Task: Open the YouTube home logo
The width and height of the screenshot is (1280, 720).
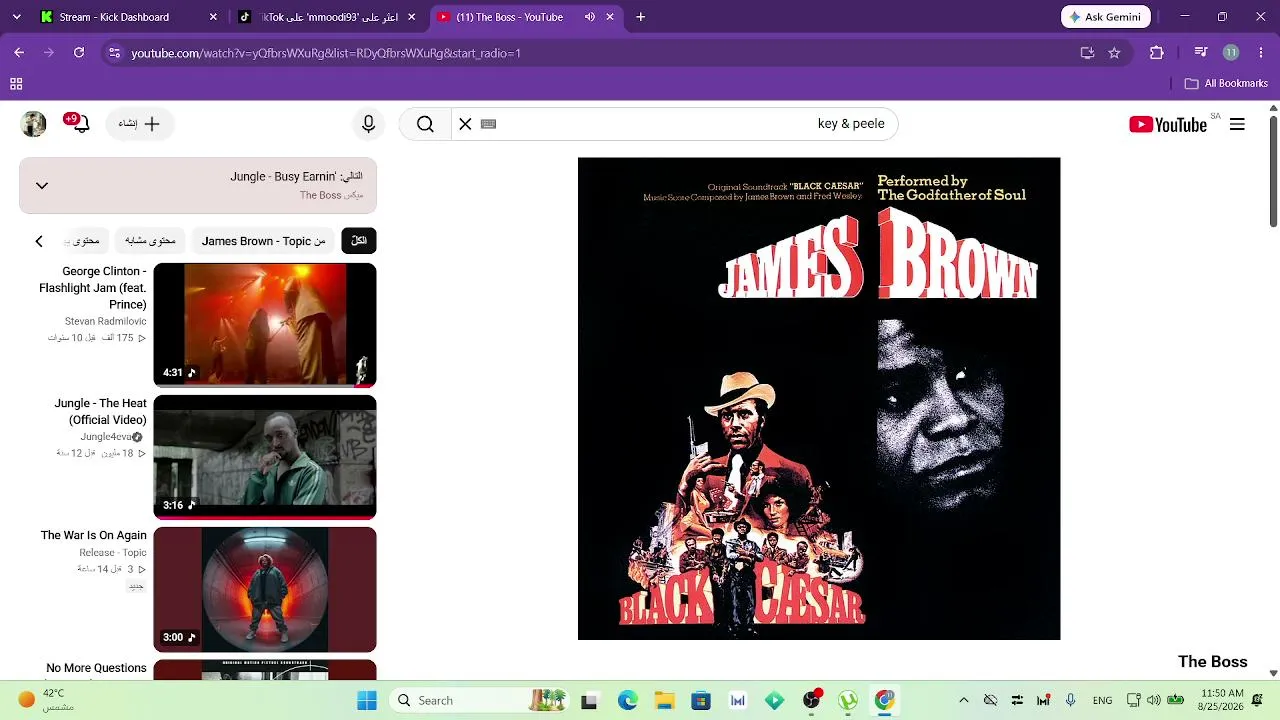Action: pyautogui.click(x=1168, y=124)
